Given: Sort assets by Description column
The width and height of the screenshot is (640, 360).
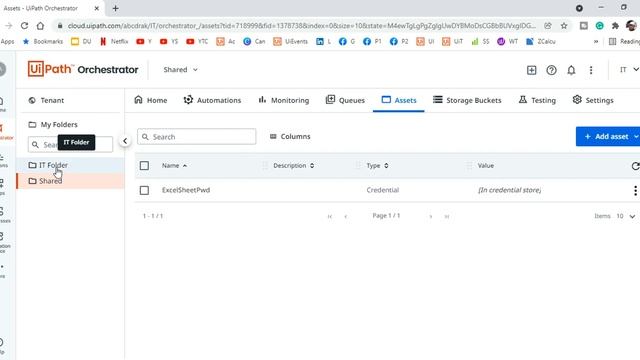Looking at the screenshot, I should click(293, 165).
